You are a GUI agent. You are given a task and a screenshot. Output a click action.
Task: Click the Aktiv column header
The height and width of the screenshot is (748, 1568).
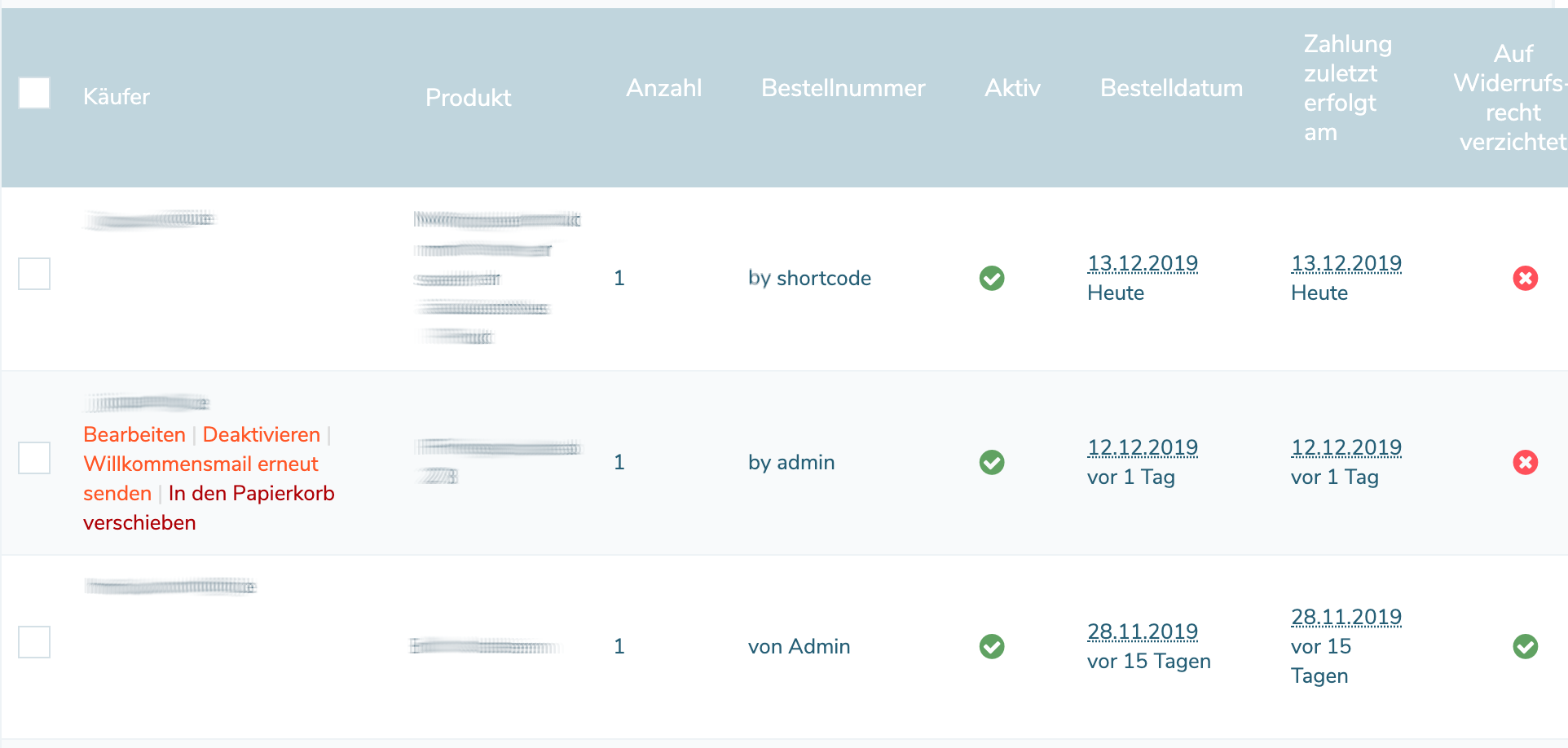point(1012,88)
